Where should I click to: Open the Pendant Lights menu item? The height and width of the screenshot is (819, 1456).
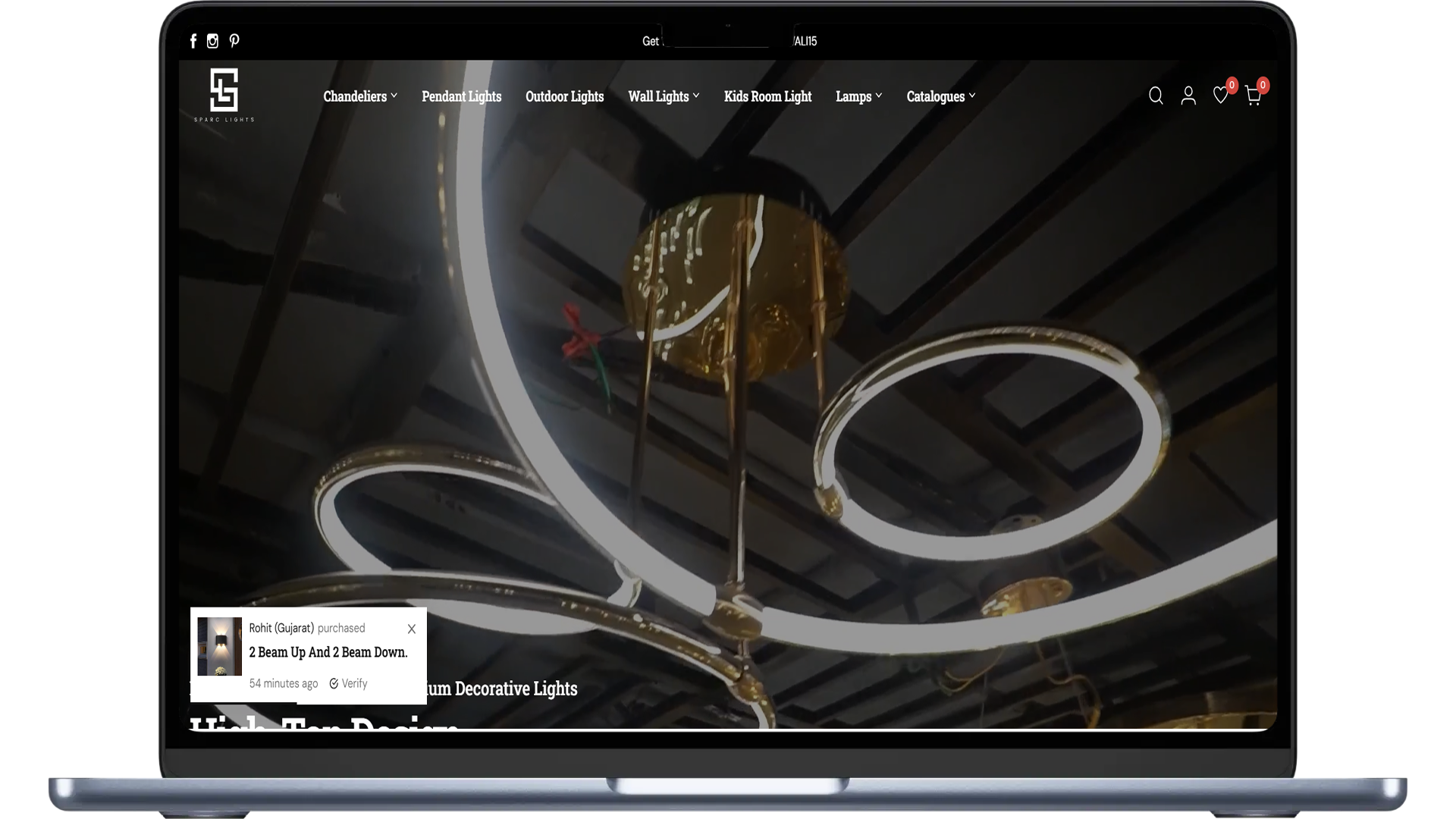[461, 96]
